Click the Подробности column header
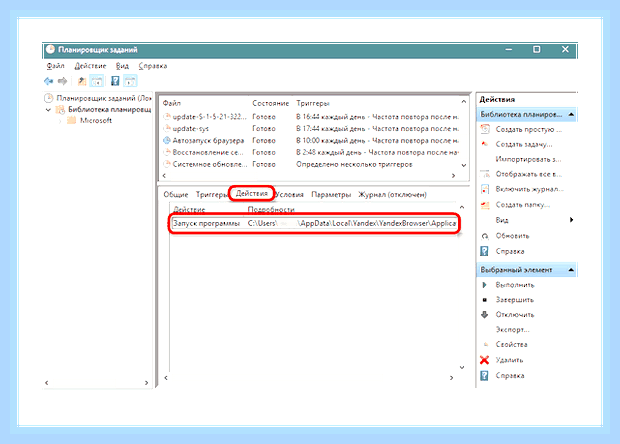The image size is (620, 444). [x=271, y=209]
